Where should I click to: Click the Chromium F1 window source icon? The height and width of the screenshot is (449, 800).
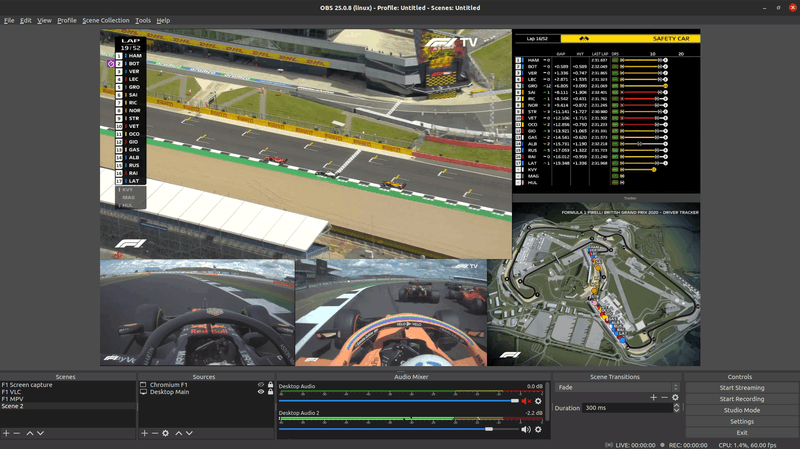[x=143, y=385]
